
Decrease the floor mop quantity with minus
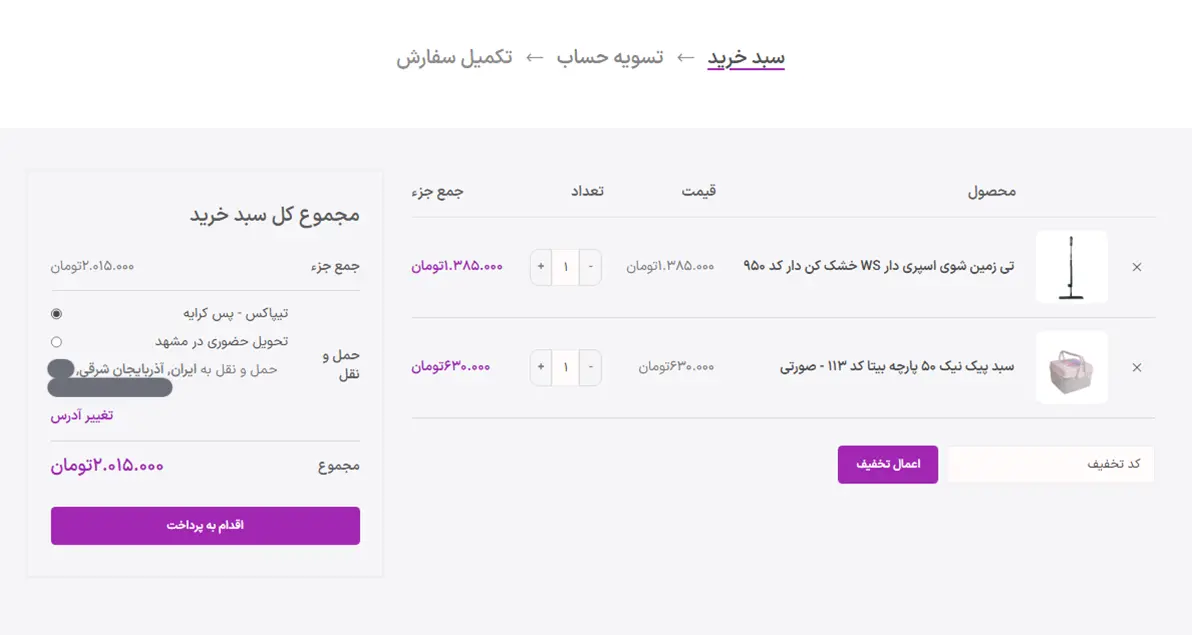[x=590, y=267]
